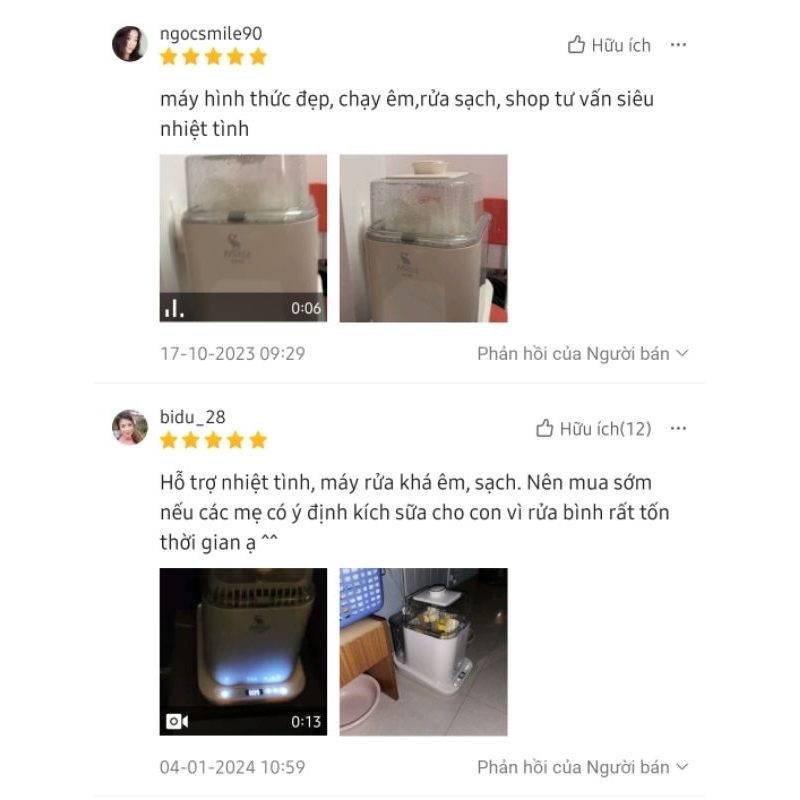Expand seller reply under ngocsmile90's review
This screenshot has height=800, width=800.
coord(583,354)
